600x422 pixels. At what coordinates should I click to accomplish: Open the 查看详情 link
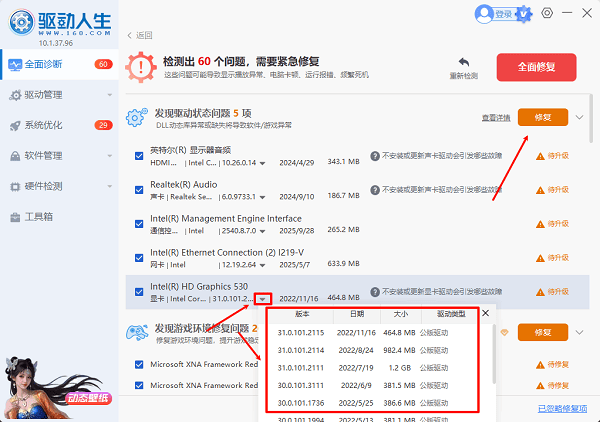click(496, 118)
